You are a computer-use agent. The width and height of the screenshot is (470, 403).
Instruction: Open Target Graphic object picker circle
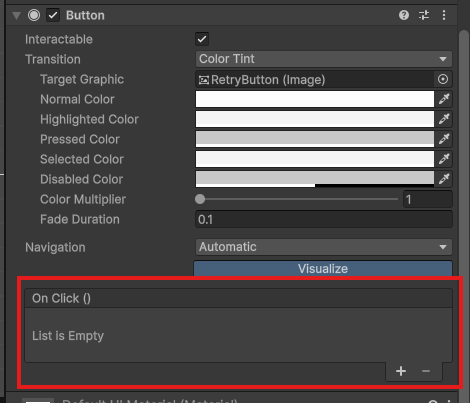pos(443,79)
